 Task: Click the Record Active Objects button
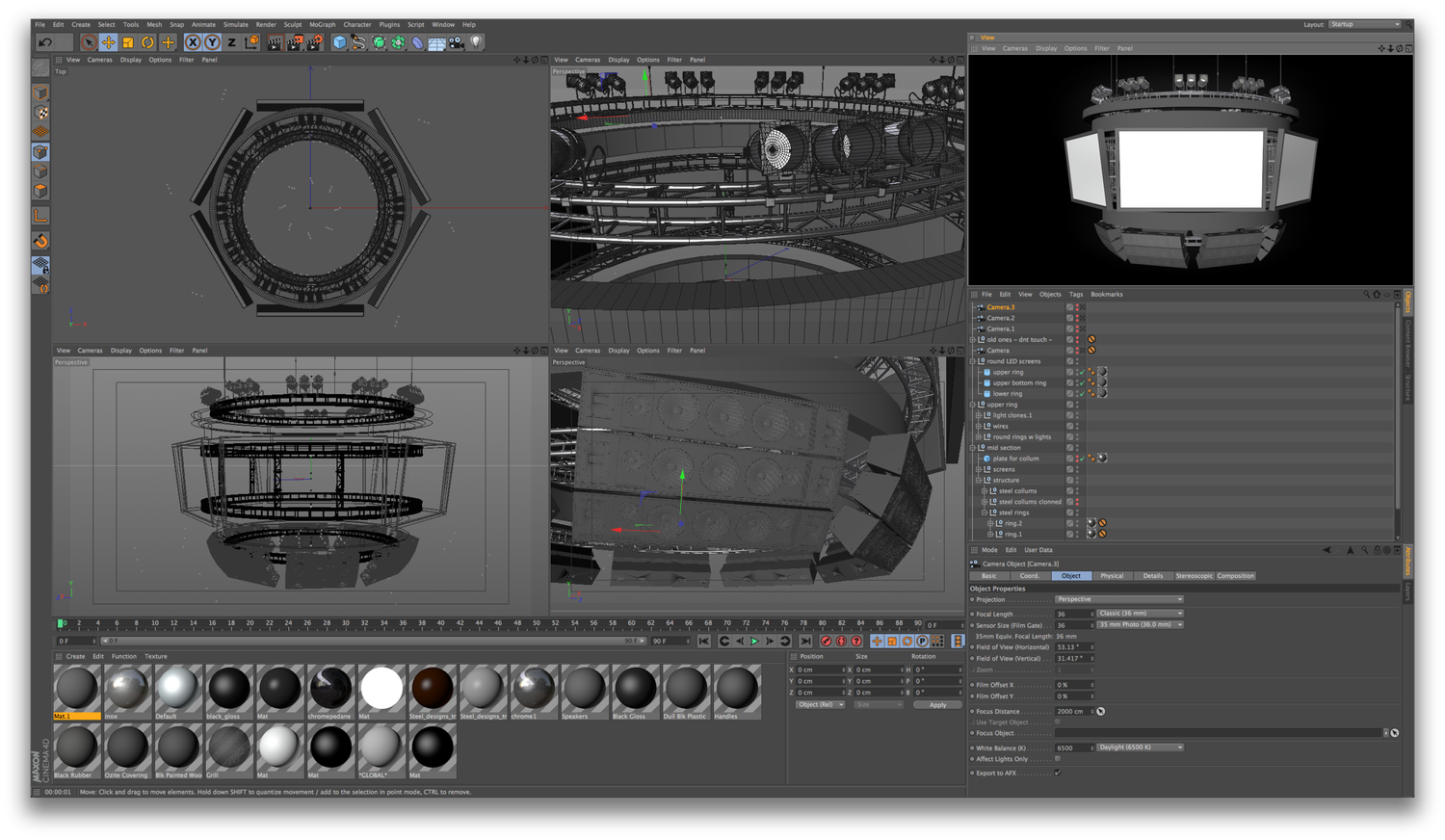[826, 641]
